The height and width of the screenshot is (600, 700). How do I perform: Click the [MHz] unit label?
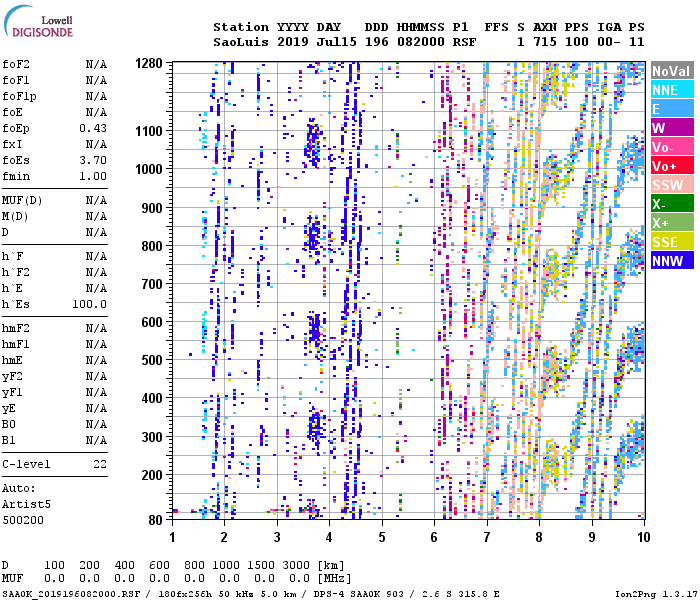(x=334, y=578)
